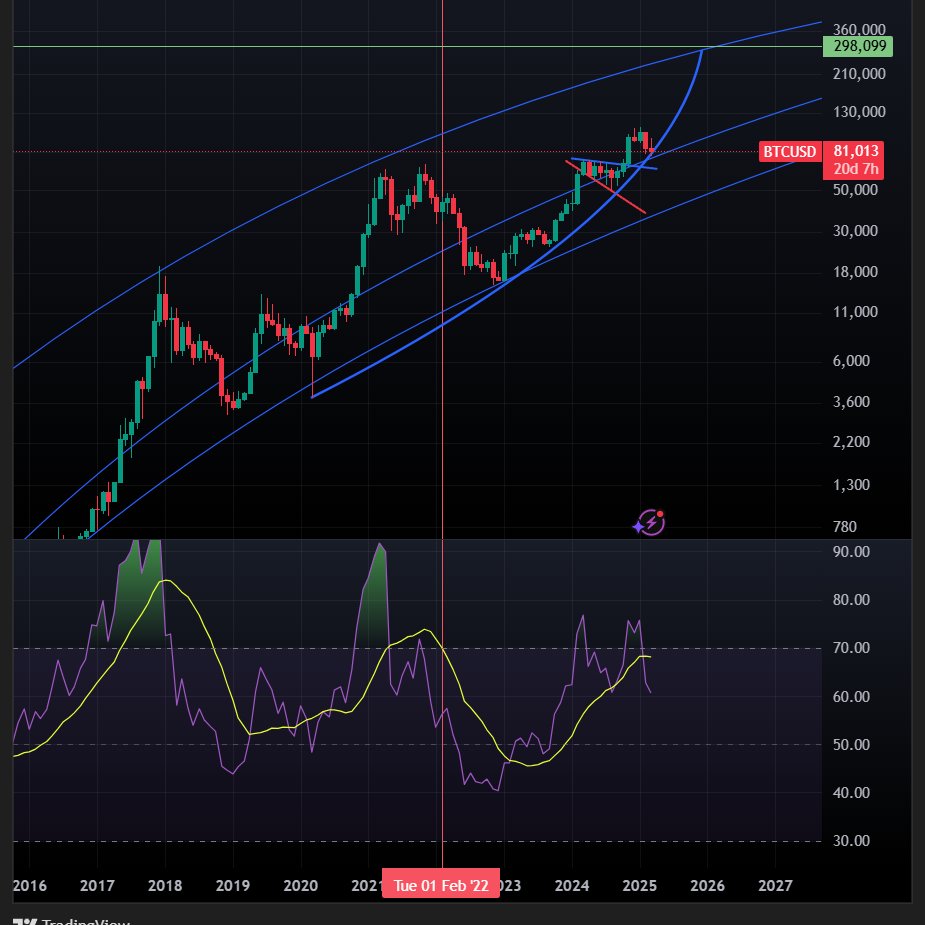
Task: Click the 60.00 RSI scale value
Action: (851, 697)
